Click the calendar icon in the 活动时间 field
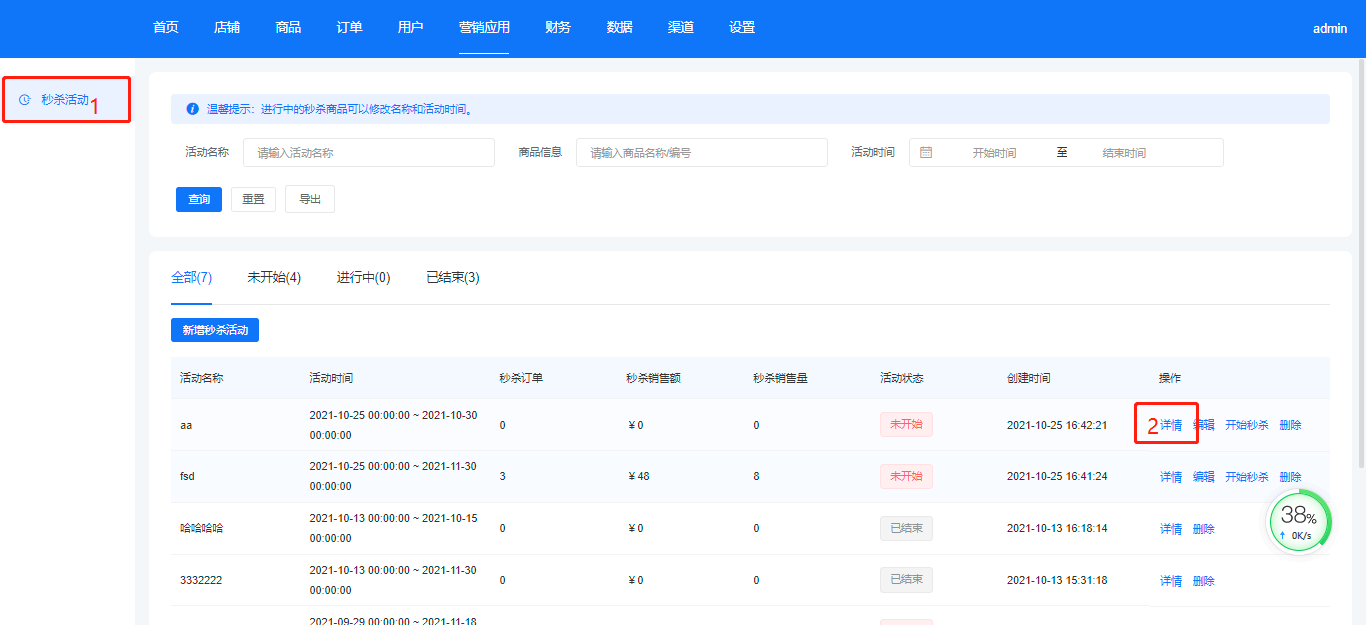1366x625 pixels. pos(926,153)
